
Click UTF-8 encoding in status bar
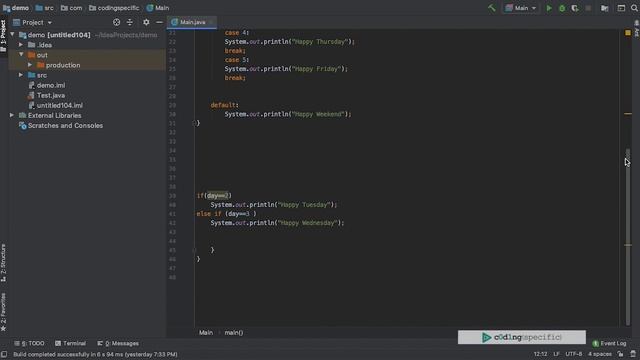(x=573, y=354)
